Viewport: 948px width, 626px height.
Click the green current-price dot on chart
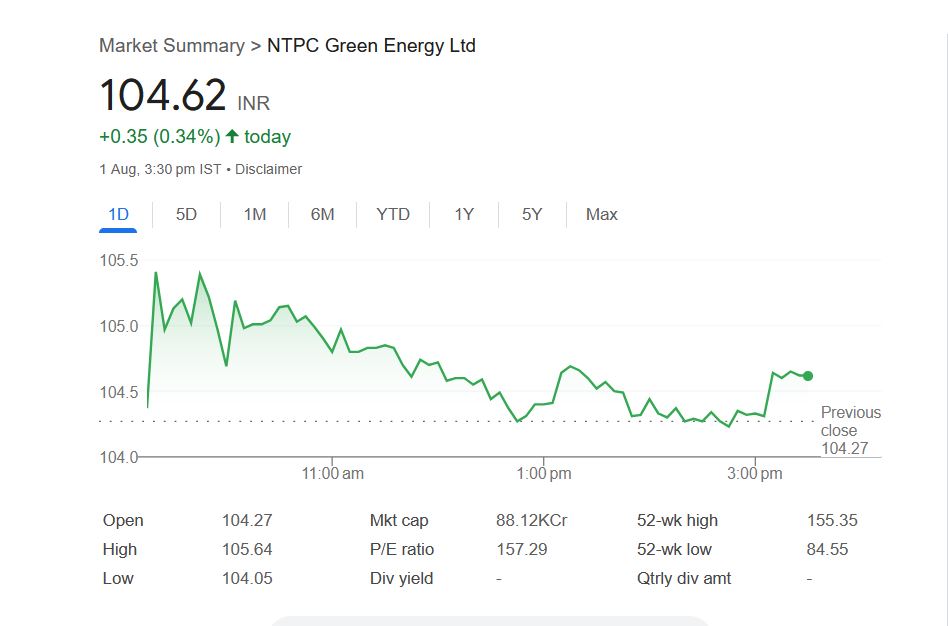click(x=808, y=376)
